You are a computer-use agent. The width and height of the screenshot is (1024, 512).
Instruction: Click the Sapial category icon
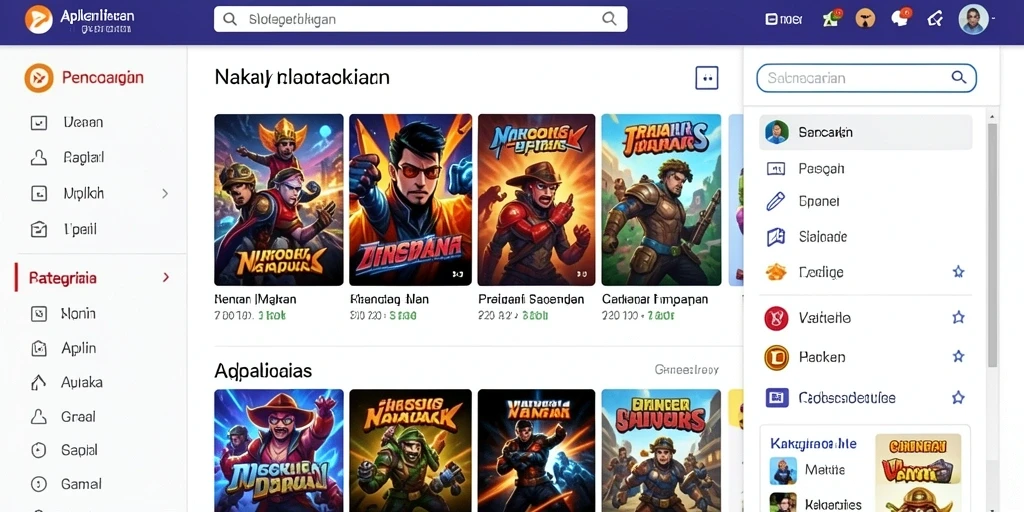coord(39,450)
